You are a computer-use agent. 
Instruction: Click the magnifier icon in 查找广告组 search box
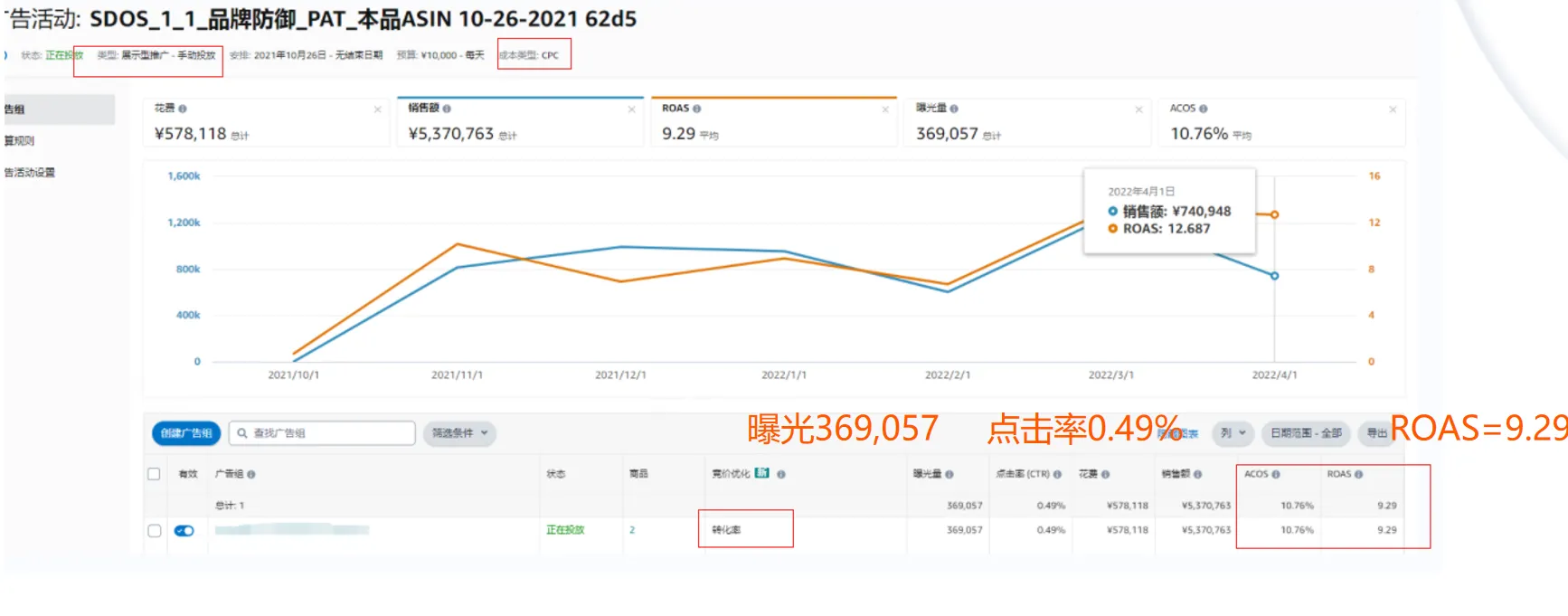click(x=242, y=433)
